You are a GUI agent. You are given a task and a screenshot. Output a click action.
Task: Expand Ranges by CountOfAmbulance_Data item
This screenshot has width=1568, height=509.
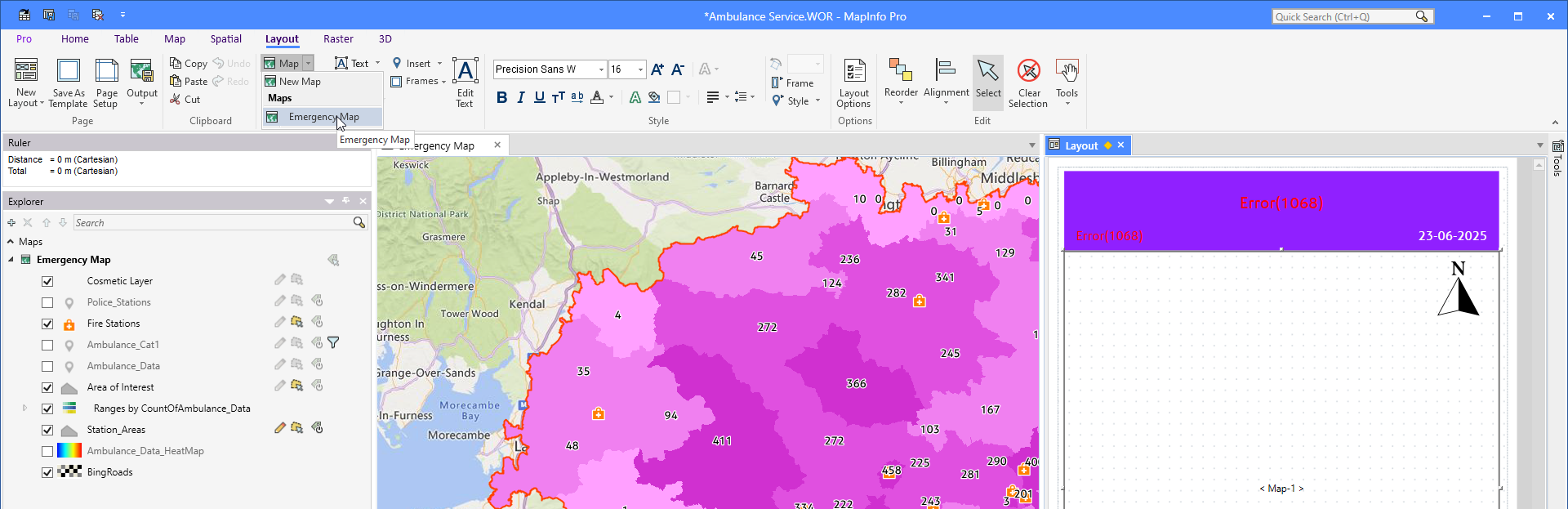(24, 408)
